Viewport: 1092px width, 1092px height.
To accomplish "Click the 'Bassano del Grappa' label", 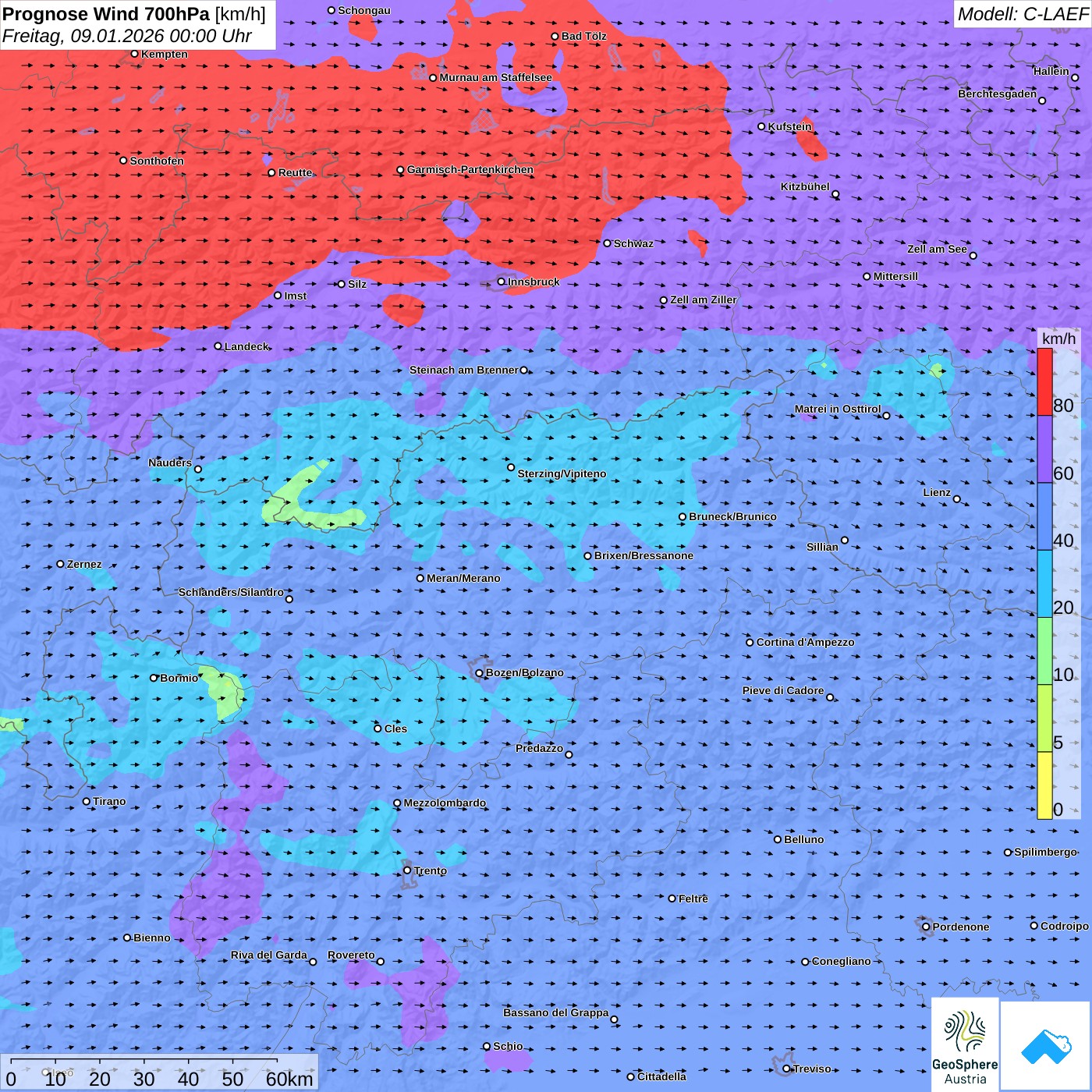I will pos(556,1012).
